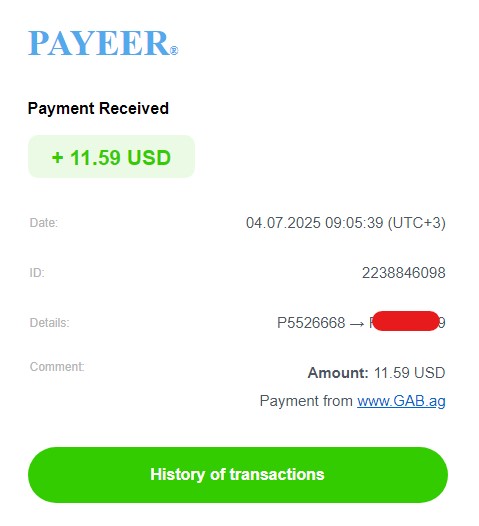Screen dimensions: 479x526
Task: Click the ID: label
Action: [x=37, y=273]
